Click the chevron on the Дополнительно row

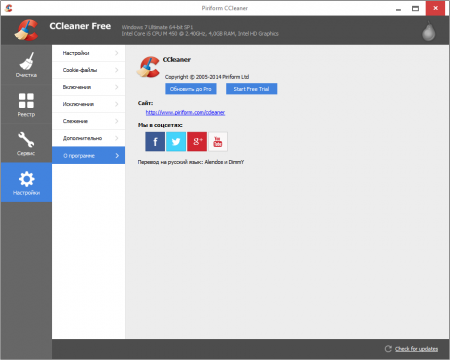117,138
